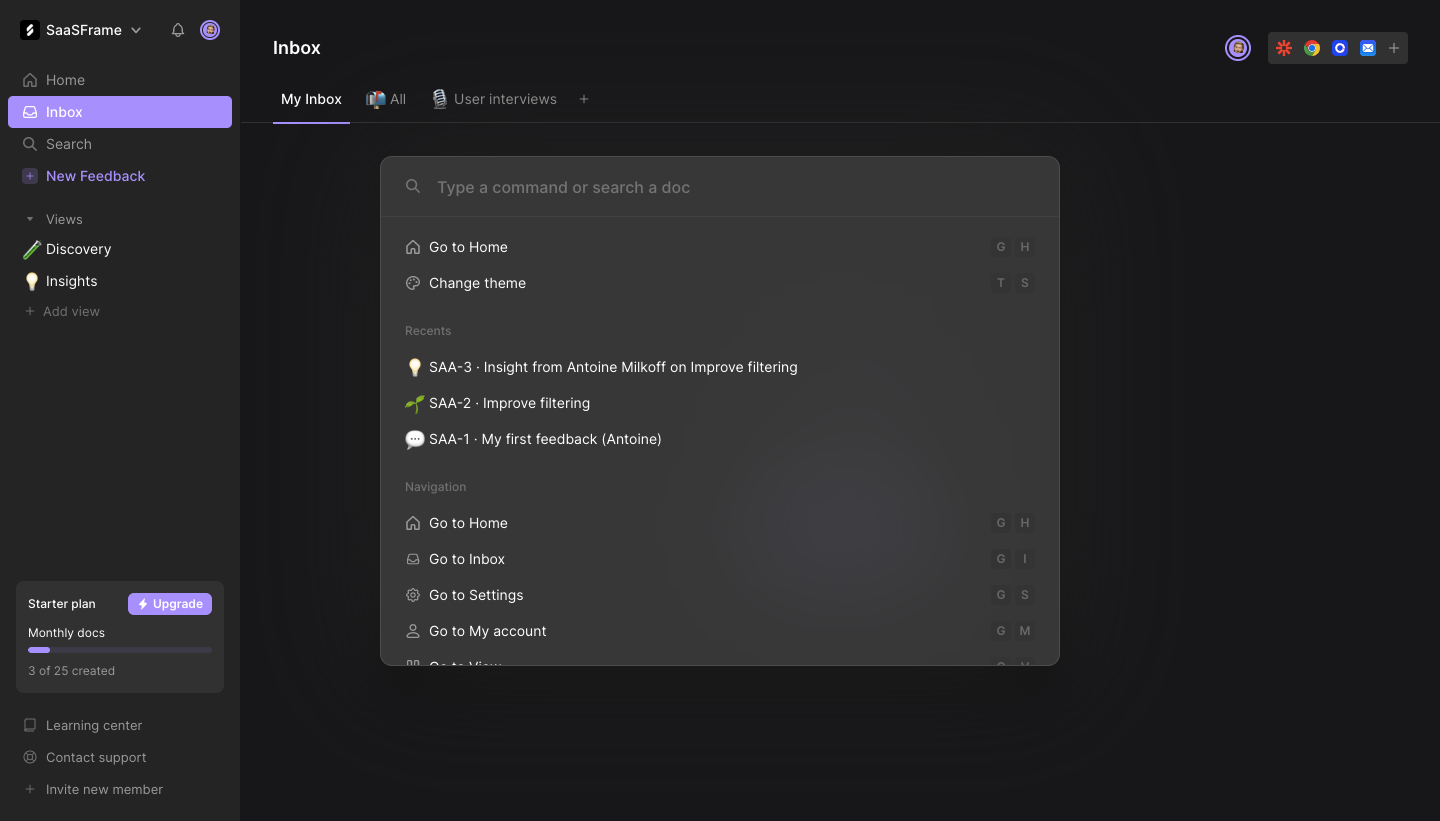Click the "3 of 25 created" text
Screen dimensions: 1440x821
tap(71, 671)
